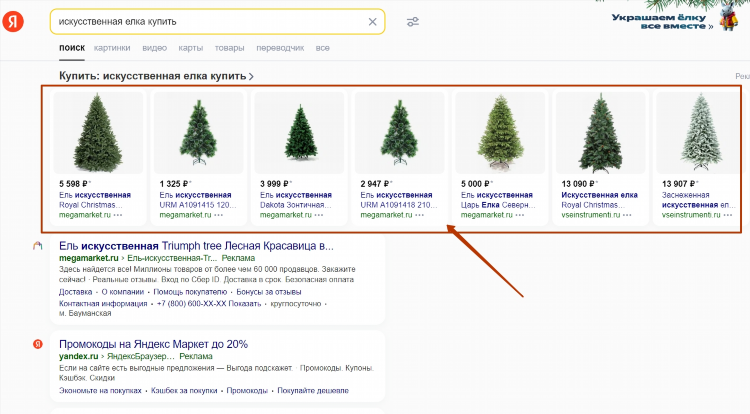Viewport: 750px width, 414px height.
Task: Open Ель искусственная Dakota Зонтичная title
Action: 296,200
